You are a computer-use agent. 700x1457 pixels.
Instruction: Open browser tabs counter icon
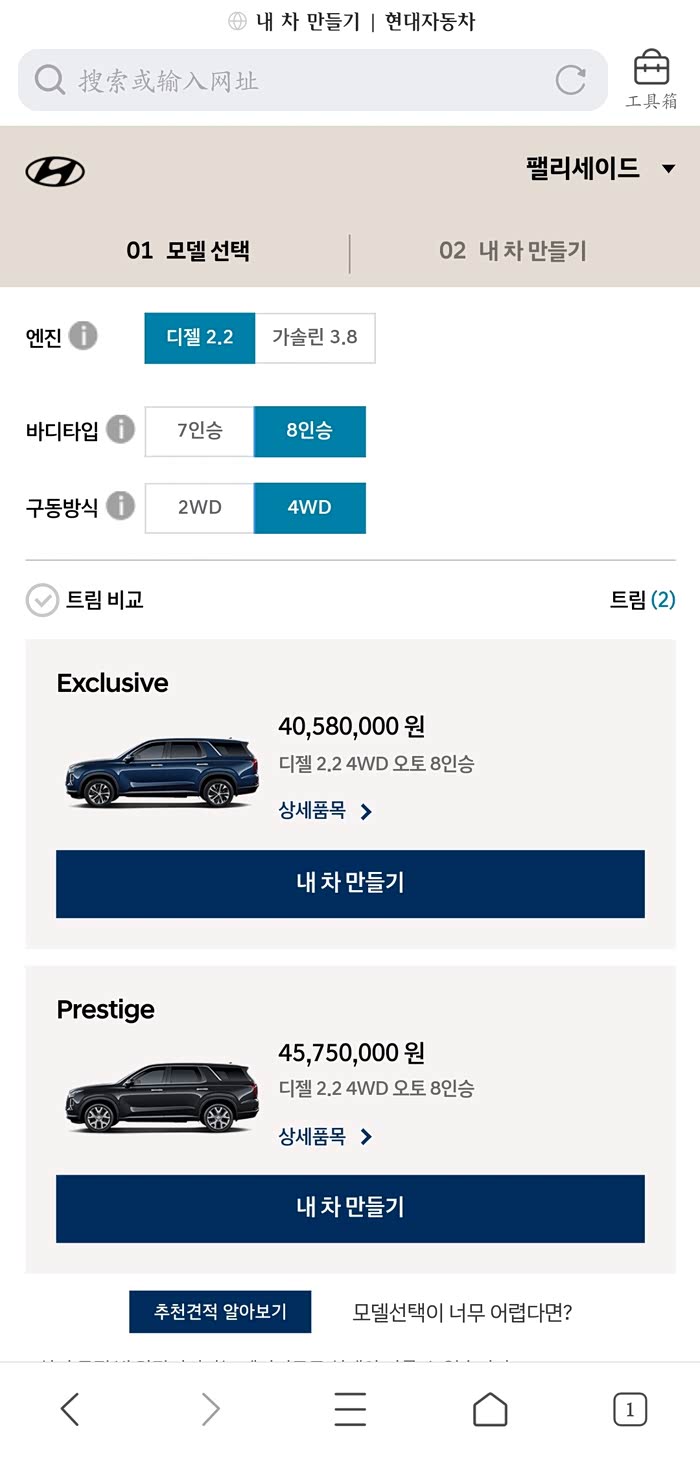(x=629, y=1409)
